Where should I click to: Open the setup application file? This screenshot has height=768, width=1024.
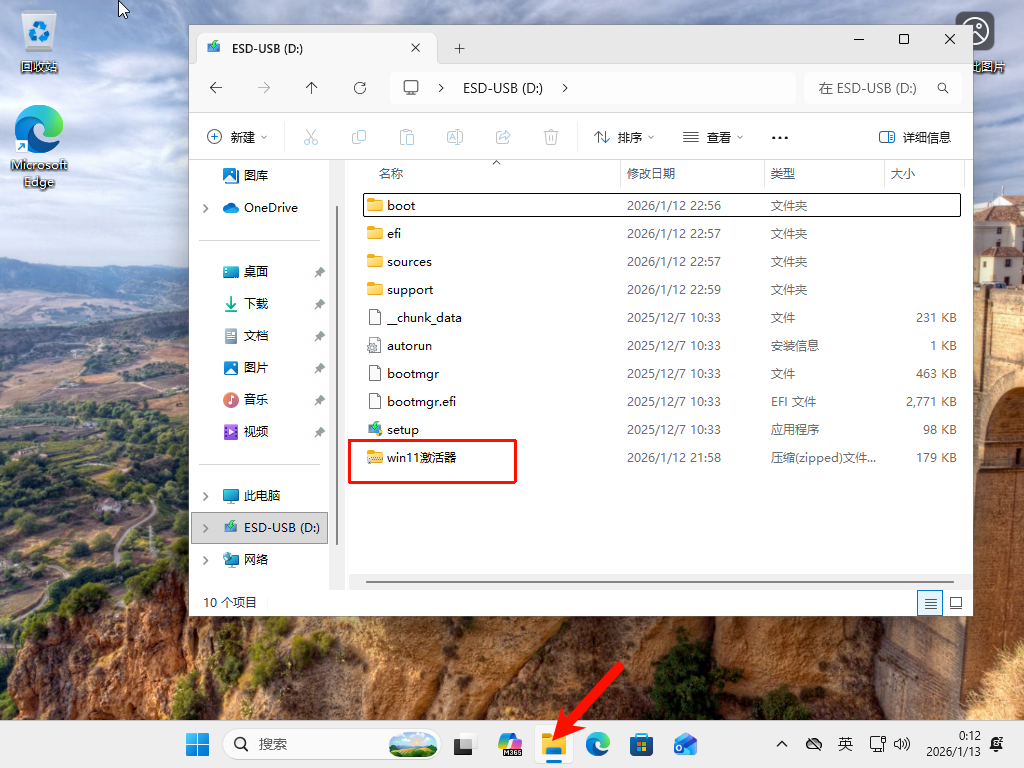pos(403,429)
